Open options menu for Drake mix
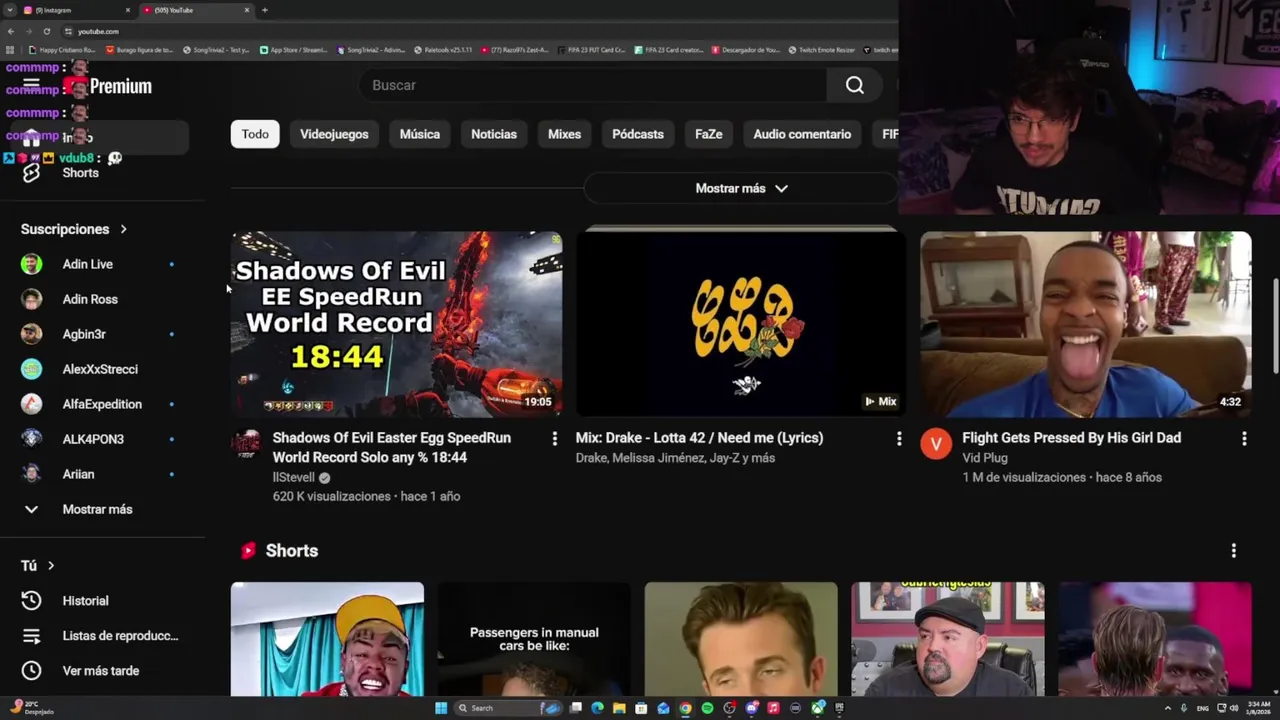Viewport: 1280px width, 720px height. coord(899,438)
